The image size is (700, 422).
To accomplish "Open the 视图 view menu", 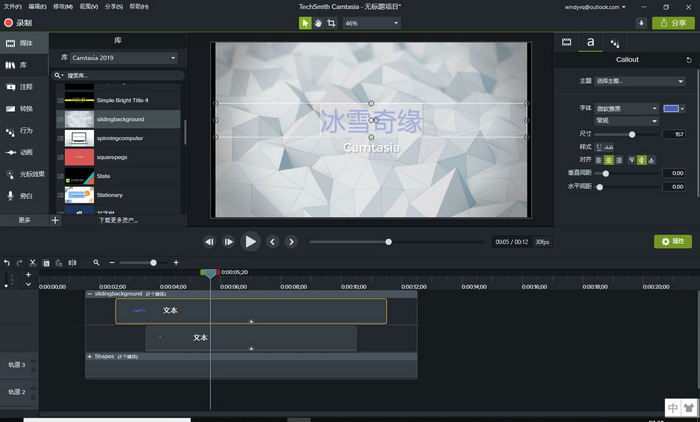I will (x=88, y=7).
